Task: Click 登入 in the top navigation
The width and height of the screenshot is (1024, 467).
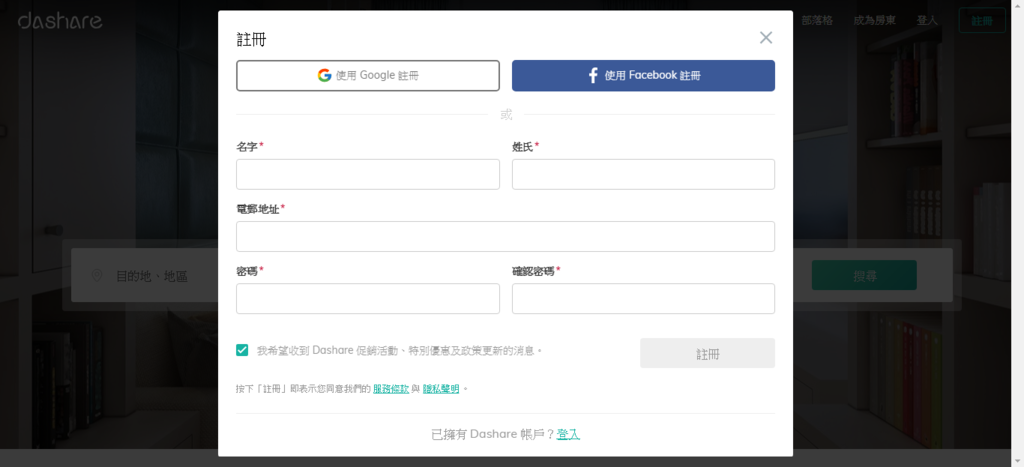Action: [x=927, y=20]
